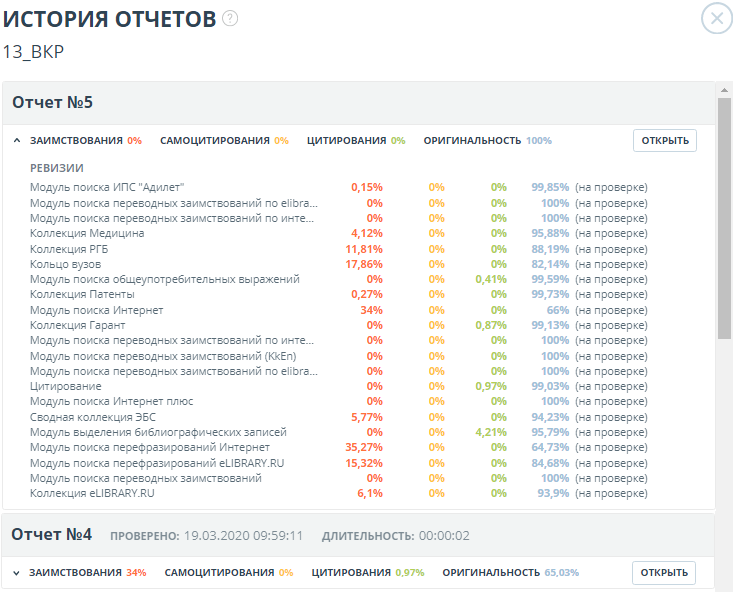The height and width of the screenshot is (592, 737).
Task: Close the report history dialog
Action: [x=716, y=19]
